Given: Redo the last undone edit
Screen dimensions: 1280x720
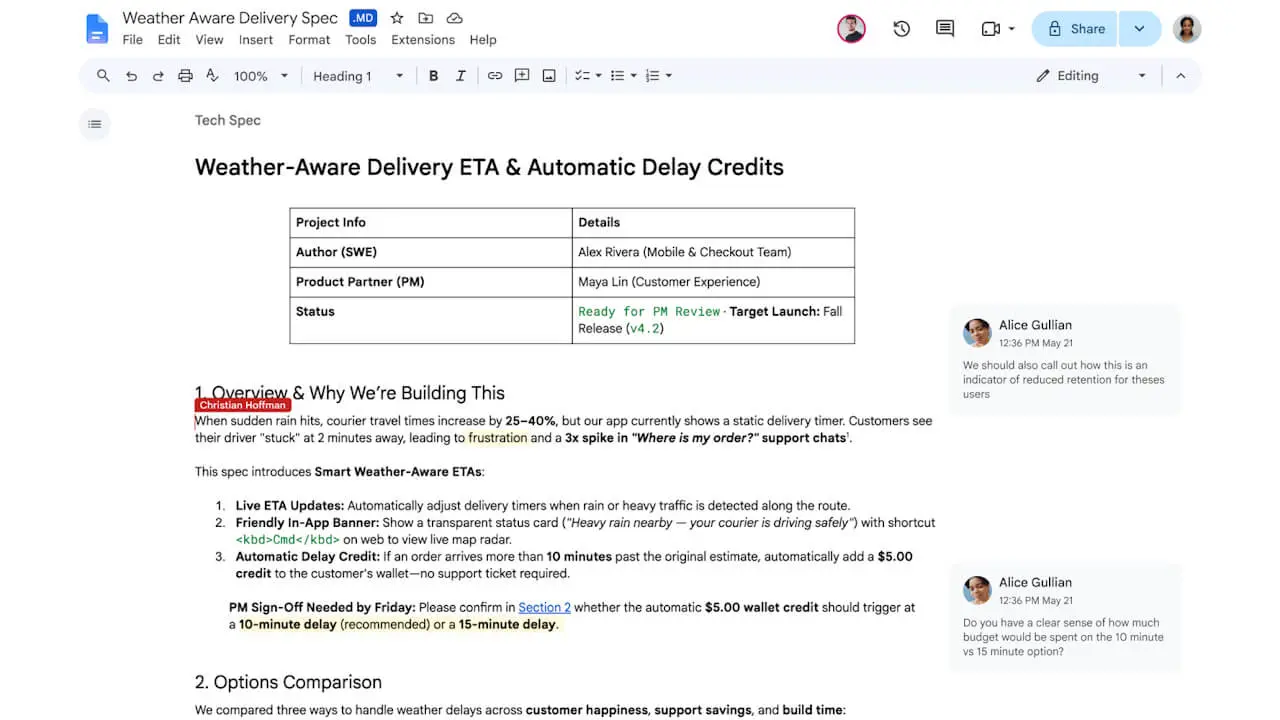Looking at the screenshot, I should (x=158, y=76).
